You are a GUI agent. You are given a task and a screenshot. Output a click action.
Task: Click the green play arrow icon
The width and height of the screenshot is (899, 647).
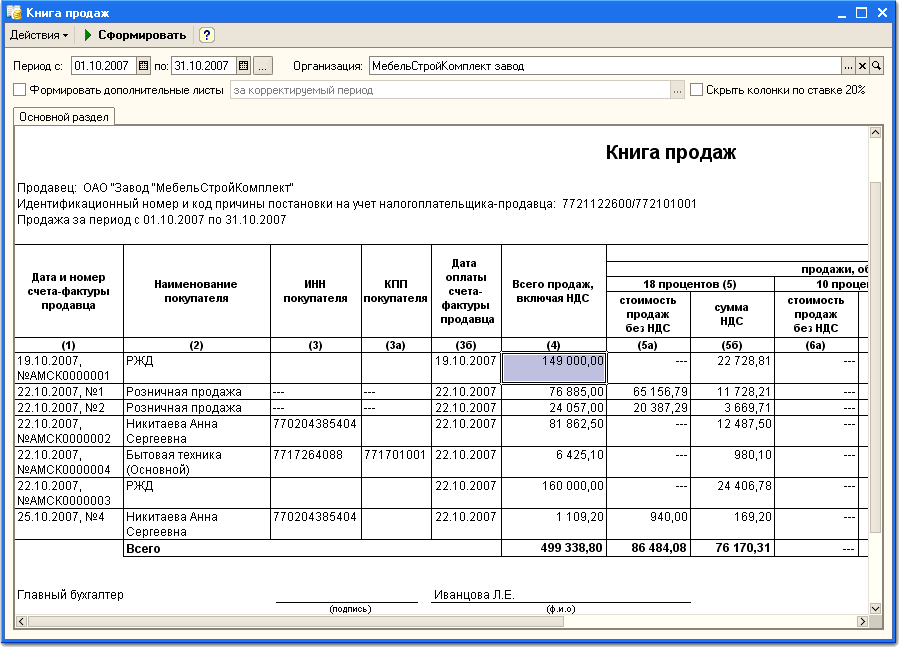tap(88, 35)
